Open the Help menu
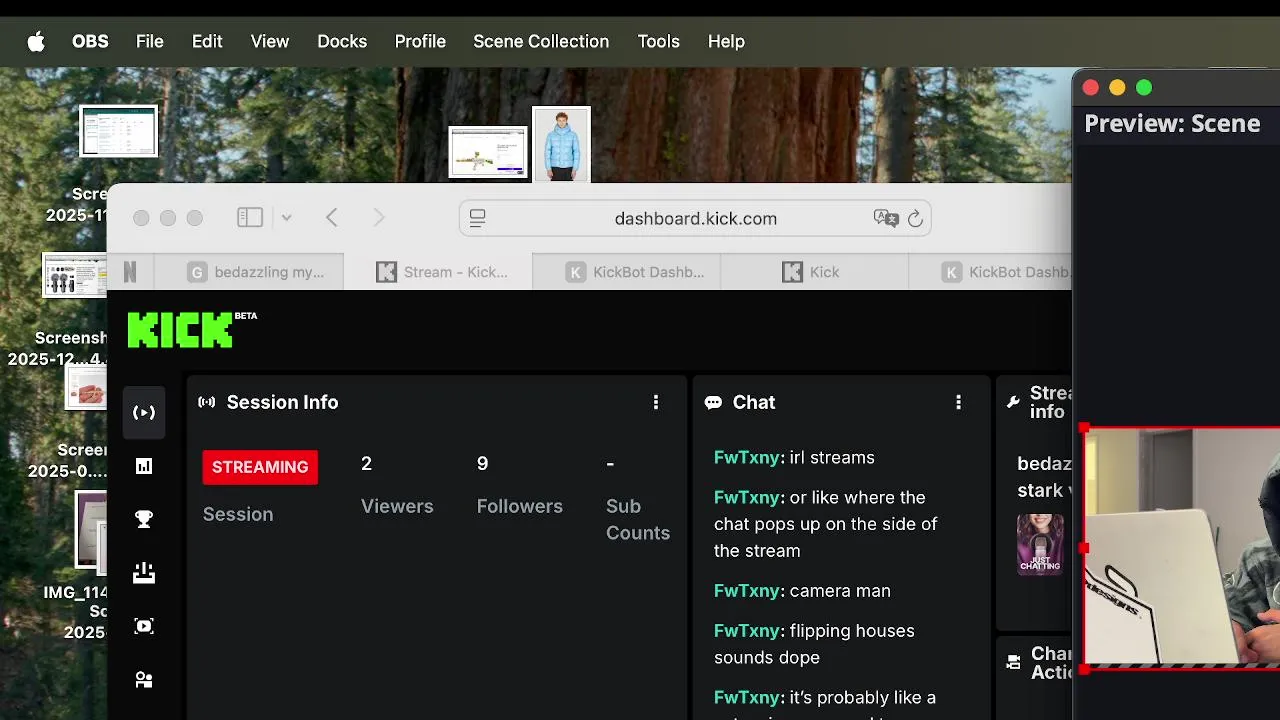This screenshot has width=1280, height=720. [x=726, y=41]
